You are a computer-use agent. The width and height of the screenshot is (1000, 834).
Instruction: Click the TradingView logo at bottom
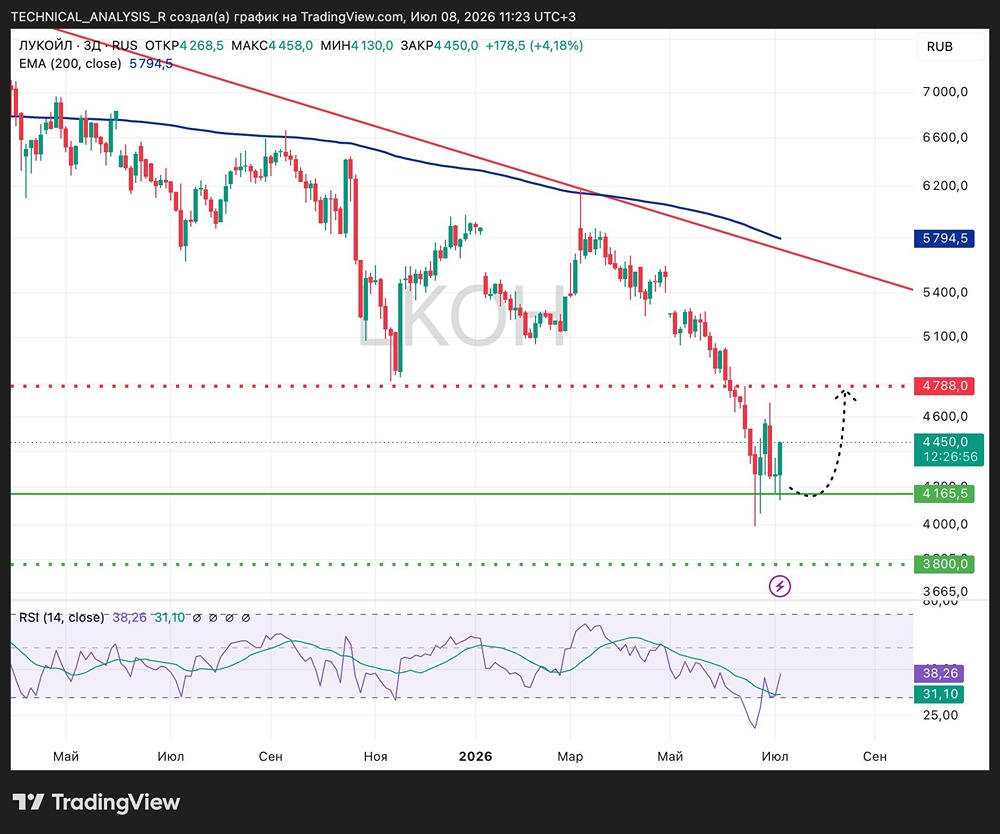(96, 801)
